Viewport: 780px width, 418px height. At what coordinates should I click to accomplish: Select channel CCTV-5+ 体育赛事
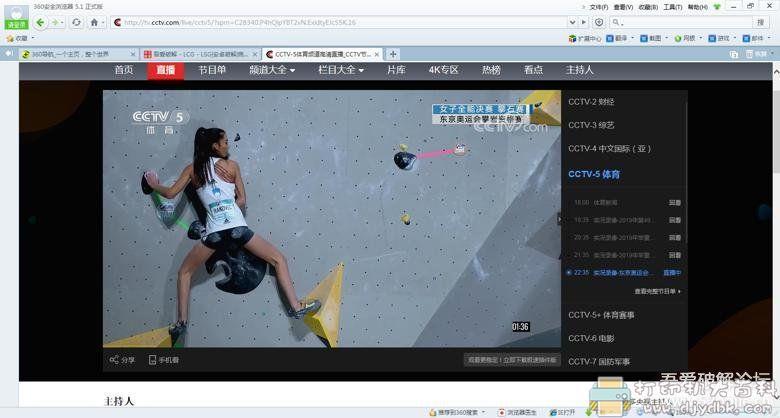(601, 315)
